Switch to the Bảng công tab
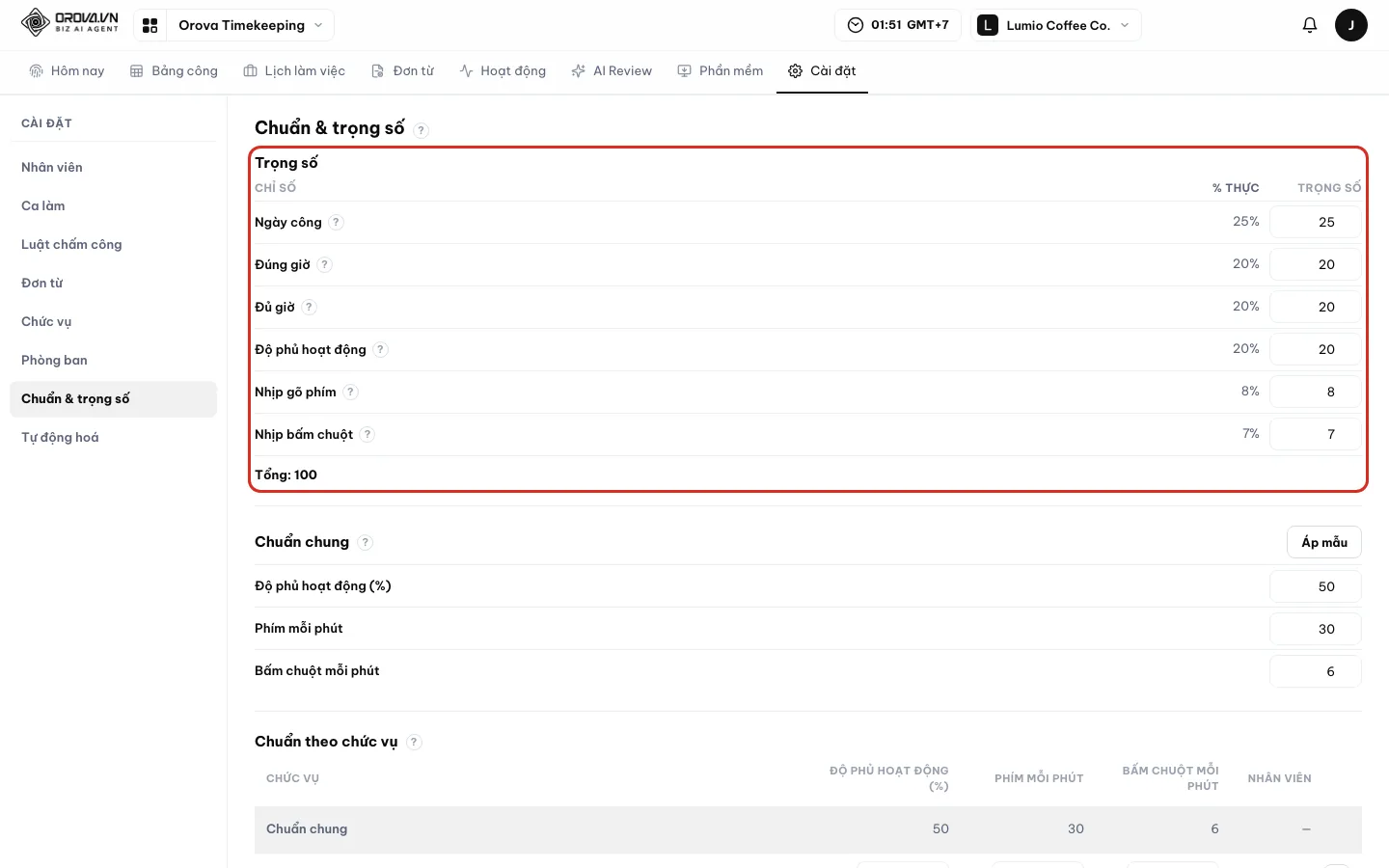Screen dimensions: 1389x868 point(174,71)
